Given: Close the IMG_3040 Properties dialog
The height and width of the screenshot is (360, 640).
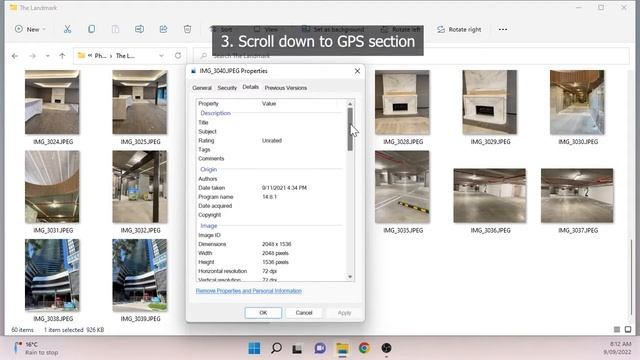Looking at the screenshot, I should (x=357, y=71).
